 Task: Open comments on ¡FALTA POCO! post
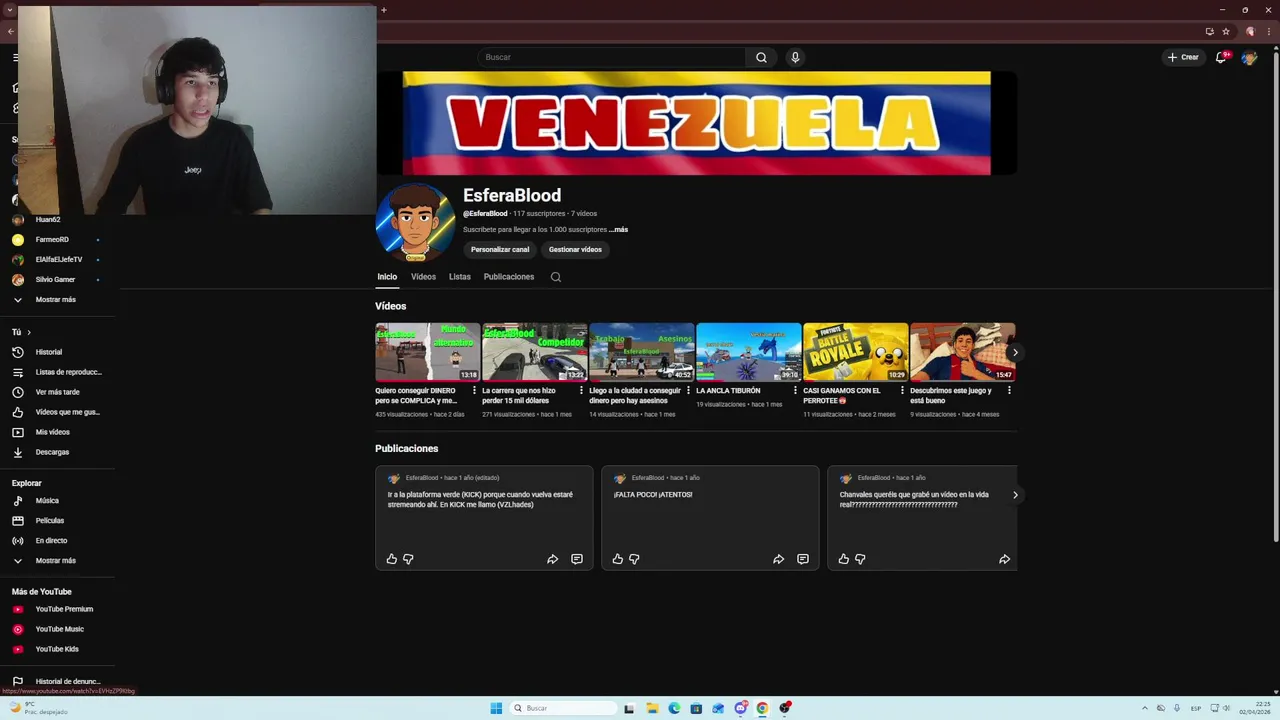(803, 559)
